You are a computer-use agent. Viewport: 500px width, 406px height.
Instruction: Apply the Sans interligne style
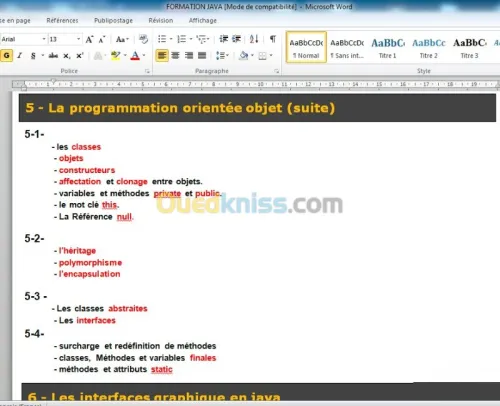point(347,47)
